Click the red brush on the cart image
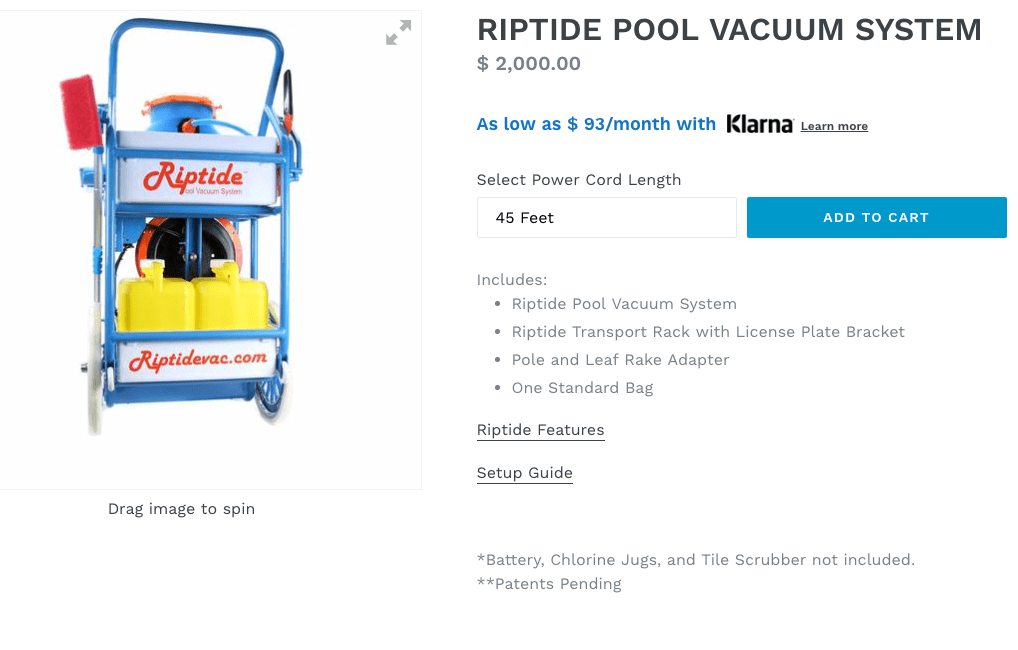Viewport: 1018px width, 650px height. pyautogui.click(x=81, y=112)
